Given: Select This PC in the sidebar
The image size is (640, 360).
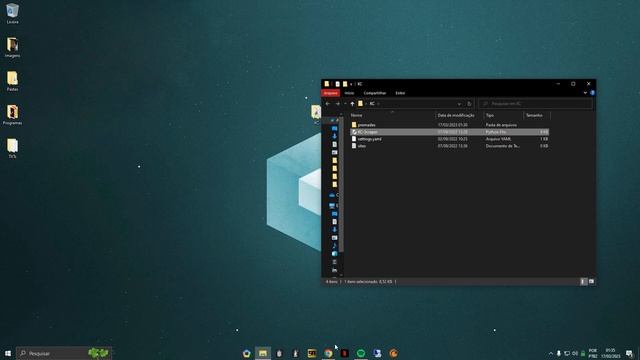Looking at the screenshot, I should [x=333, y=206].
